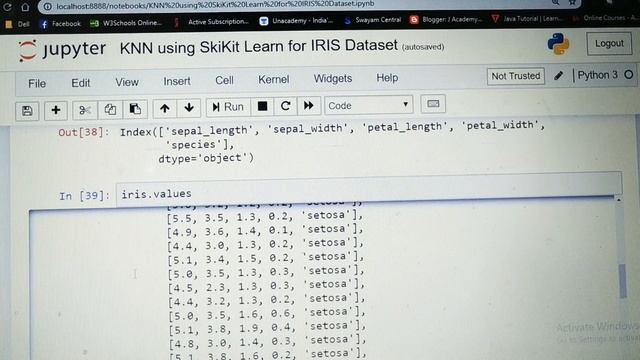Cut selected cells with the scissors icon
The image size is (640, 360).
[x=84, y=110]
